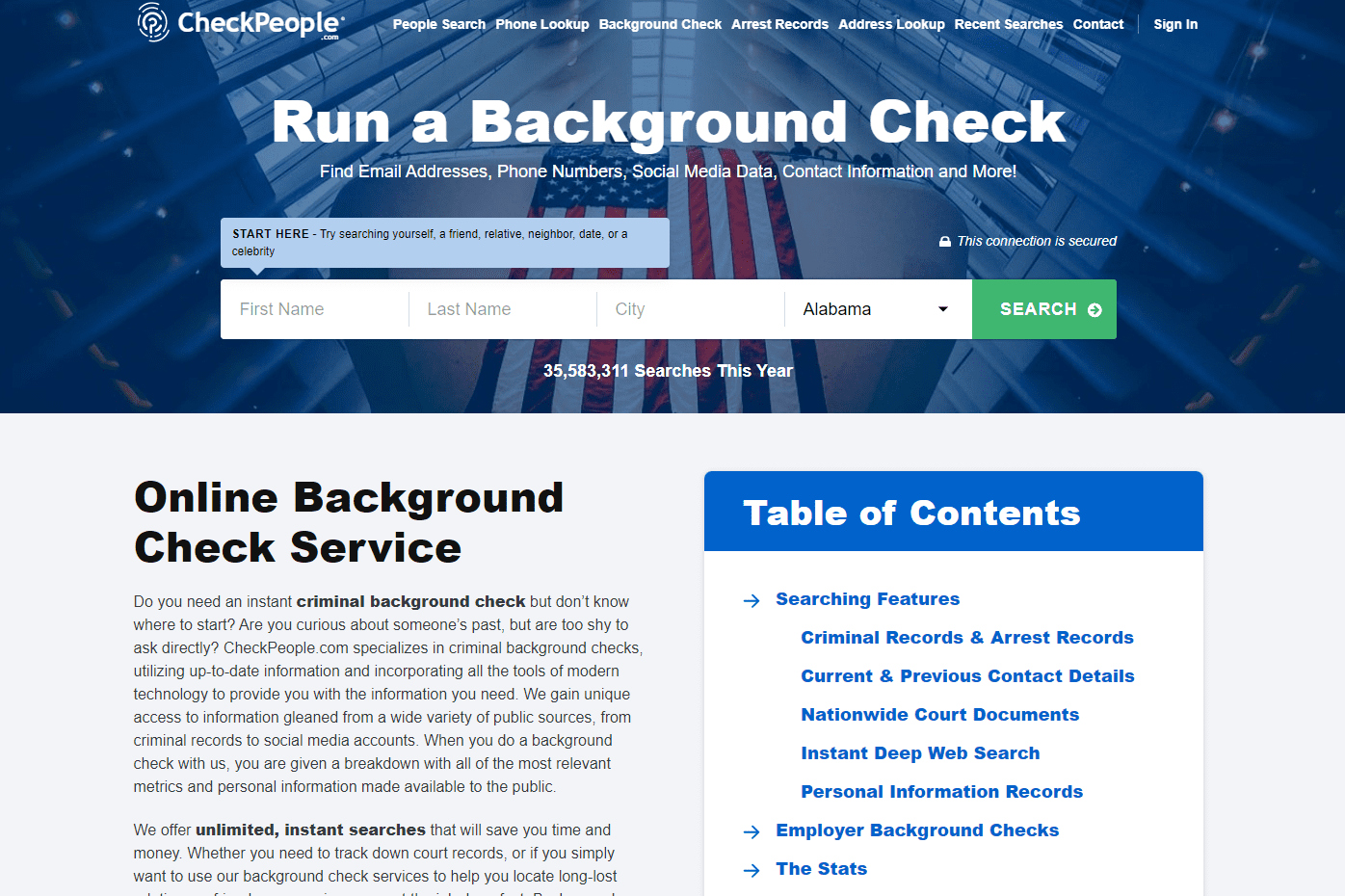Screen dimensions: 1345x896
Task: Open the Alabama state dropdown
Action: 878,309
